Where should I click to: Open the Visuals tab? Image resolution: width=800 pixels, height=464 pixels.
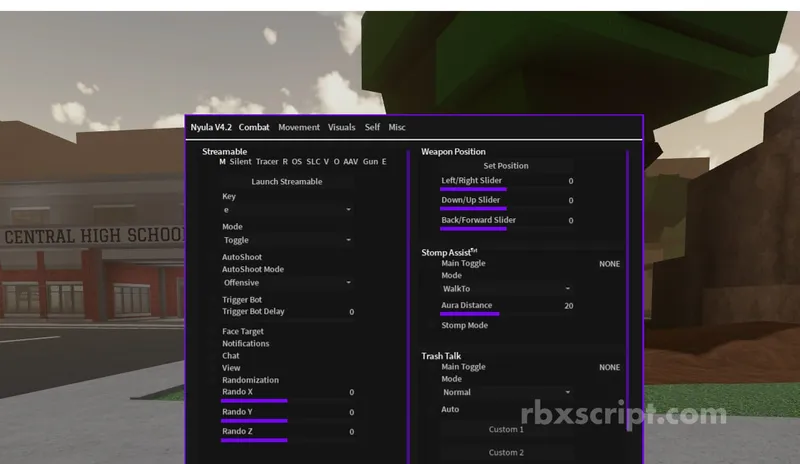[341, 127]
